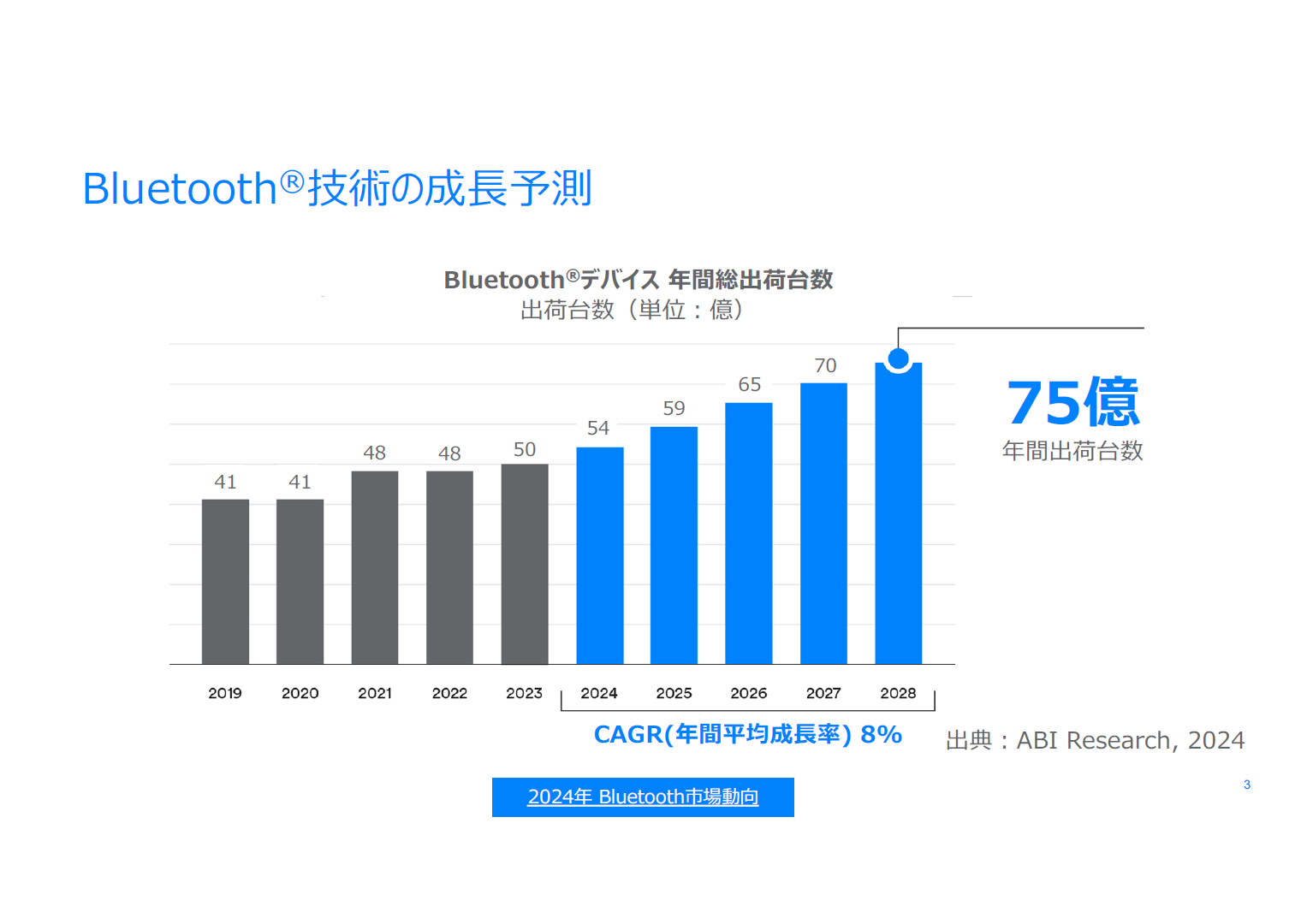The width and height of the screenshot is (1307, 924).
Task: Click the axis label 2023
Action: (x=524, y=693)
